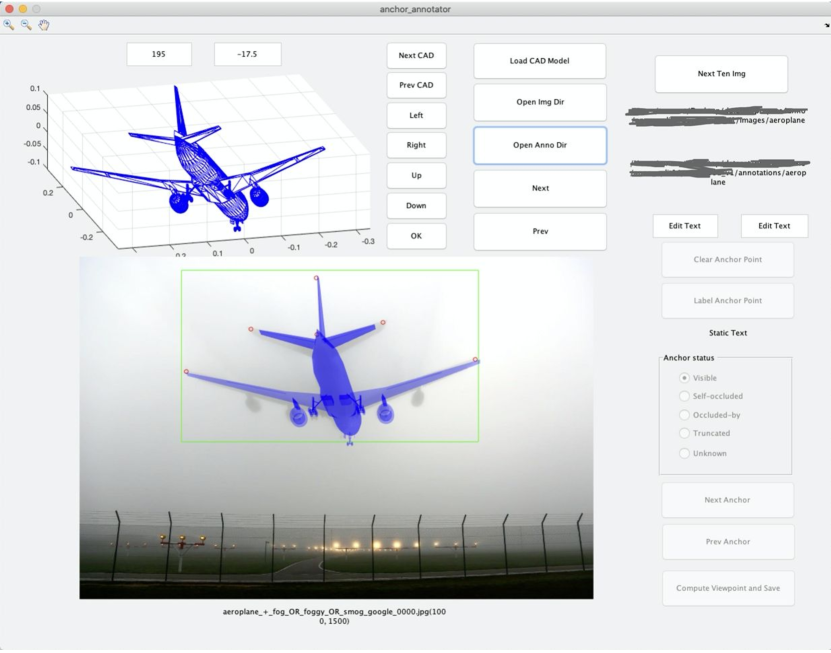The width and height of the screenshot is (831, 653).
Task: Click the images/aeroplane directory path text
Action: (719, 116)
